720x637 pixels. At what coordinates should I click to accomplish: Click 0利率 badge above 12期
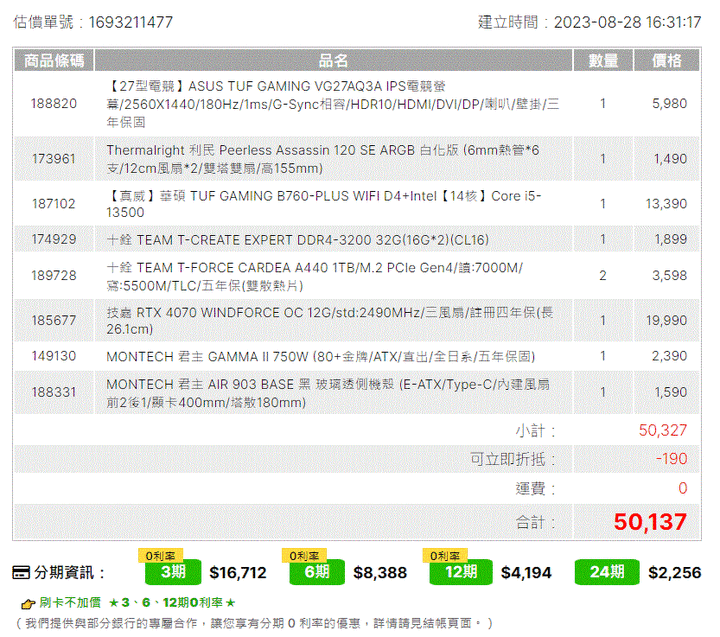[x=445, y=556]
